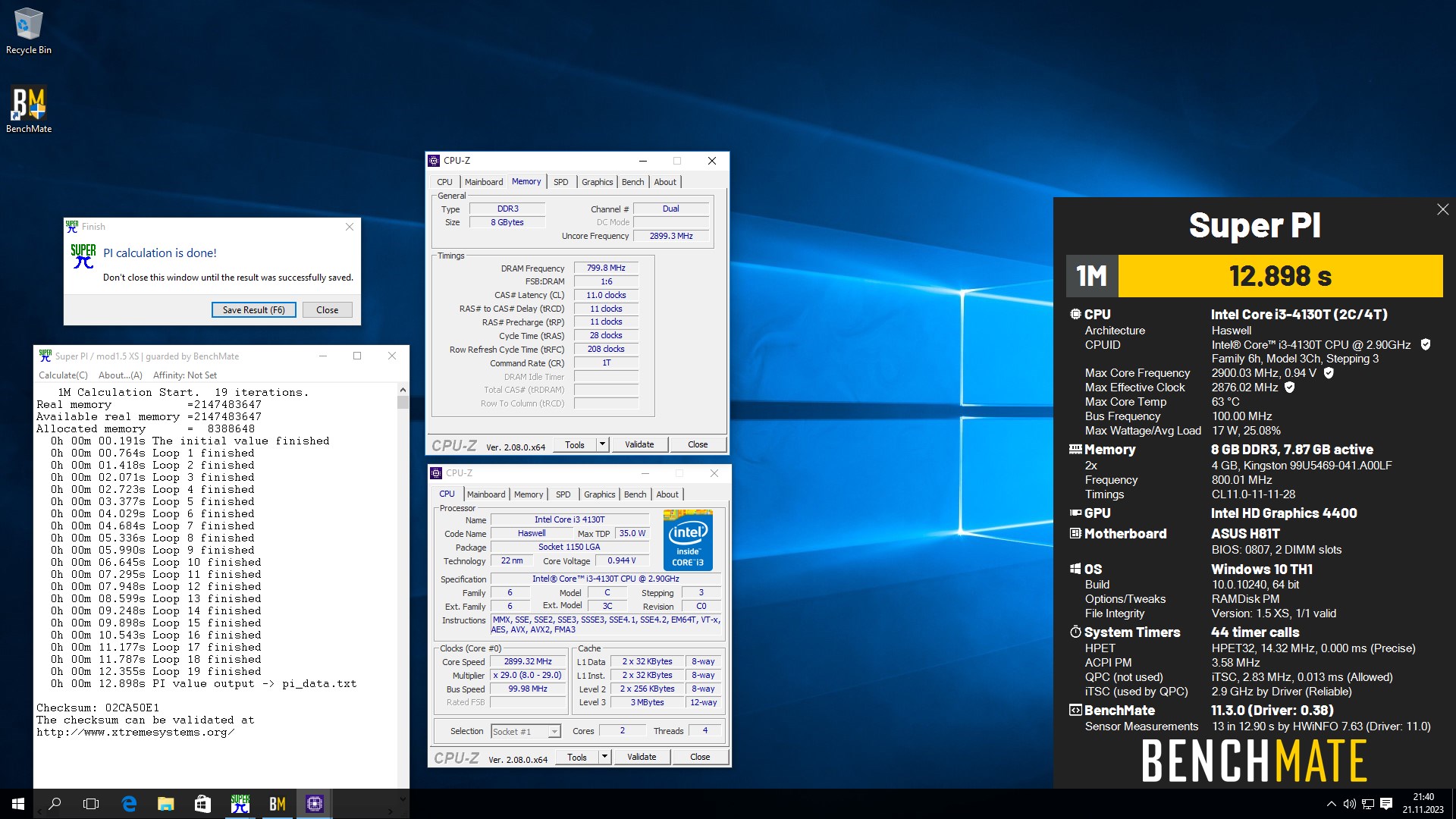Click GPU section icon in BenchMate panel
1456x819 pixels.
pos(1075,513)
